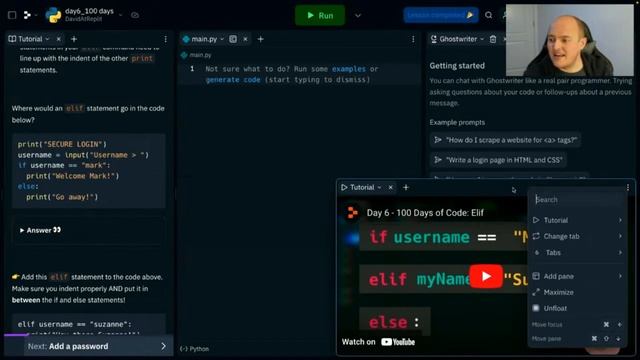Click the examples link in editor hint
This screenshot has width=640, height=360.
tap(349, 69)
